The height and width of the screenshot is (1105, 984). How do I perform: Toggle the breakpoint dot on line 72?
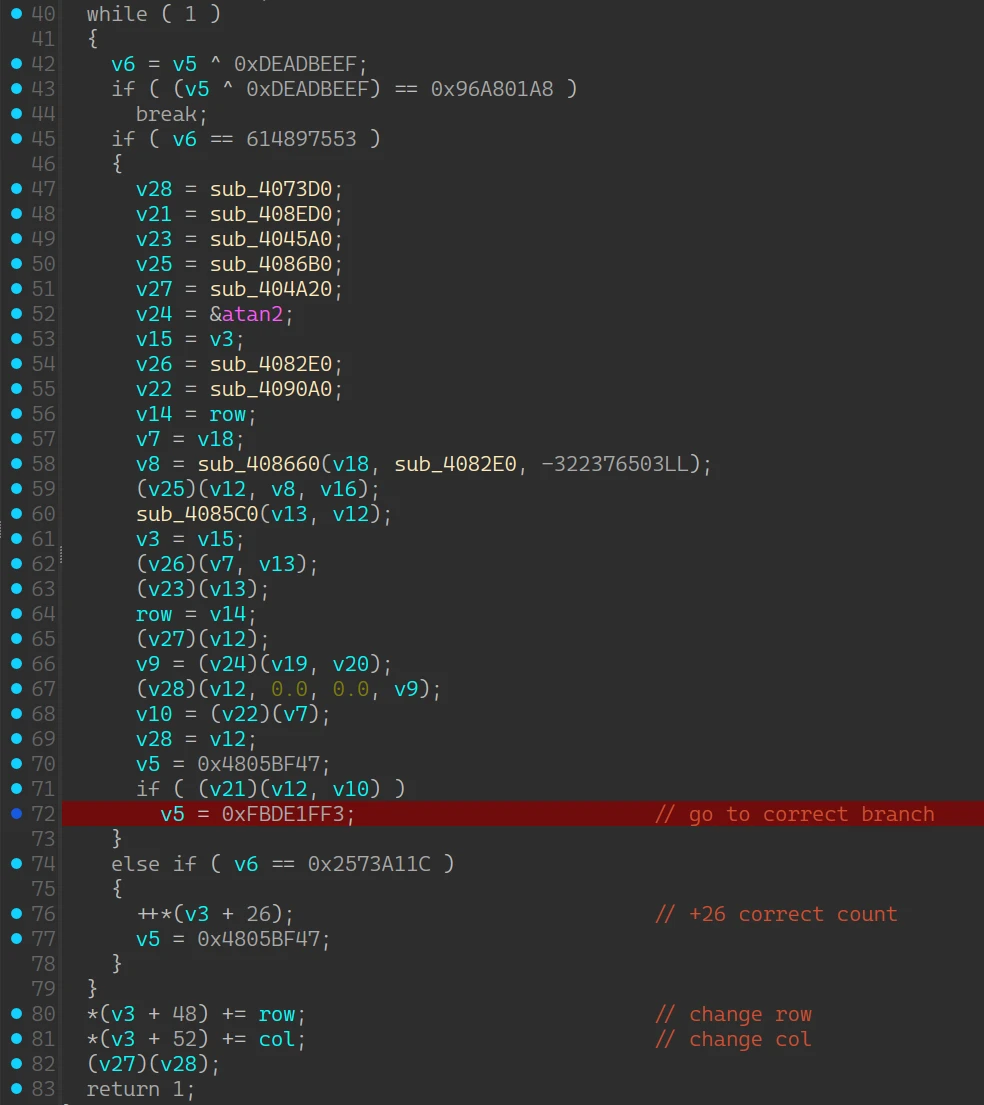point(16,814)
